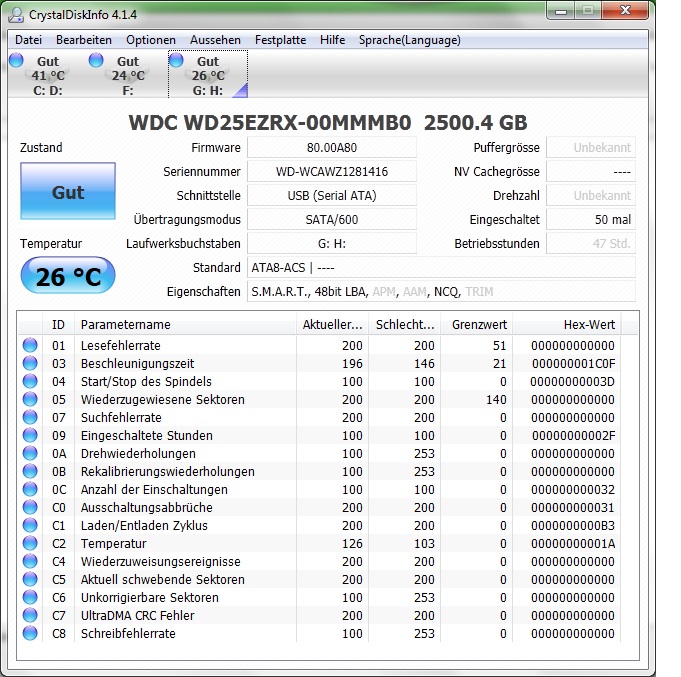Click the USB (Serial ATA) interface field

tap(332, 195)
